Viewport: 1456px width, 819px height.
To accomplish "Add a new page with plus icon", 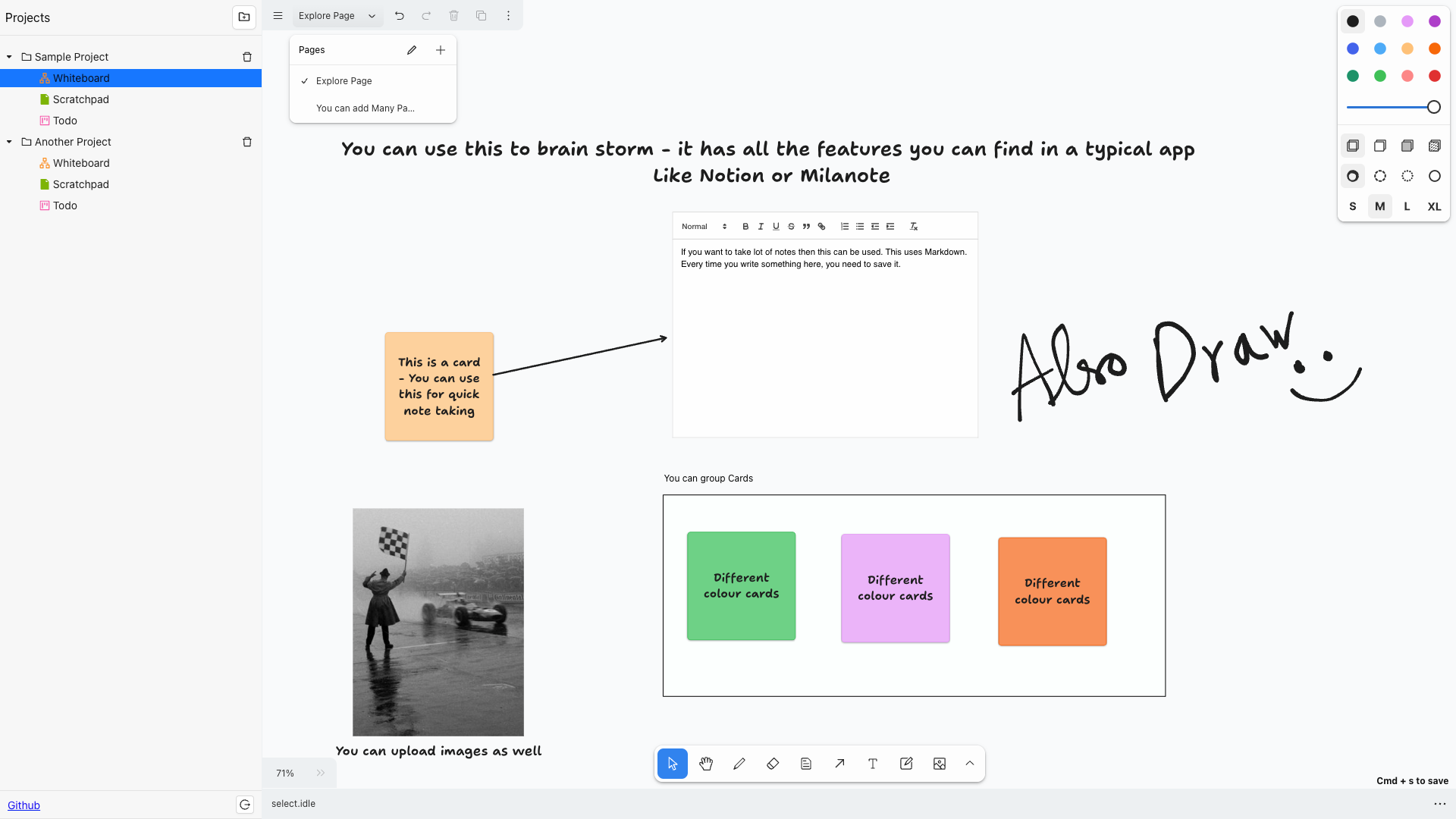I will coord(441,50).
